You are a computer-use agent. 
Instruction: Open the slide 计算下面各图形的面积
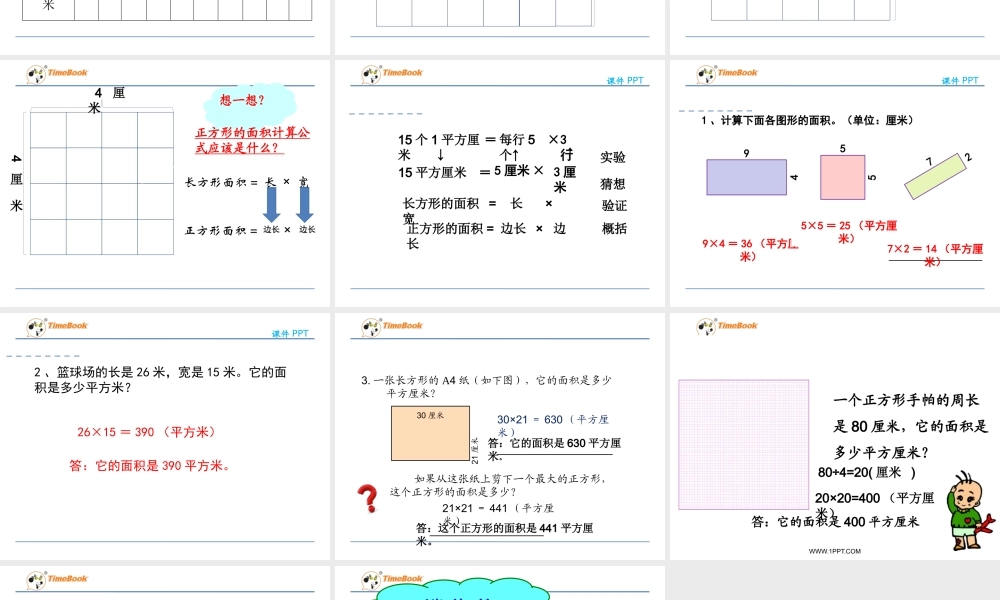[835, 183]
